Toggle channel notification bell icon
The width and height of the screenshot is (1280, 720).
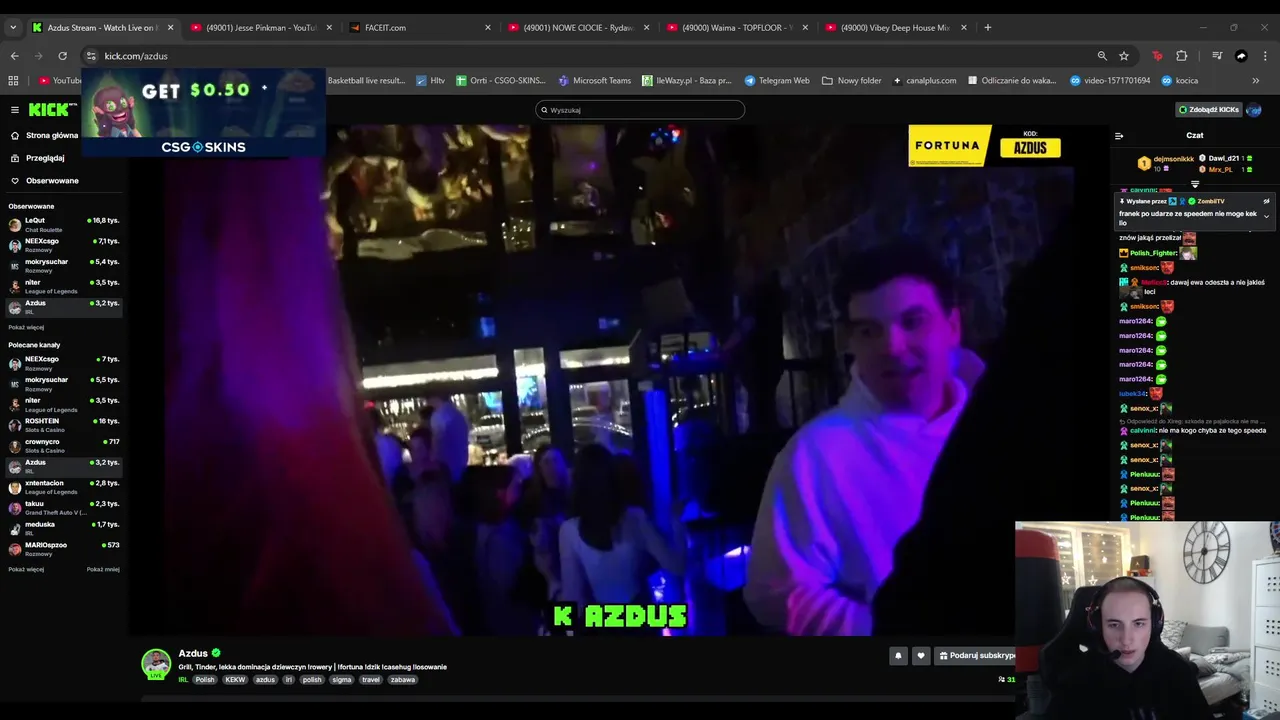(x=898, y=656)
